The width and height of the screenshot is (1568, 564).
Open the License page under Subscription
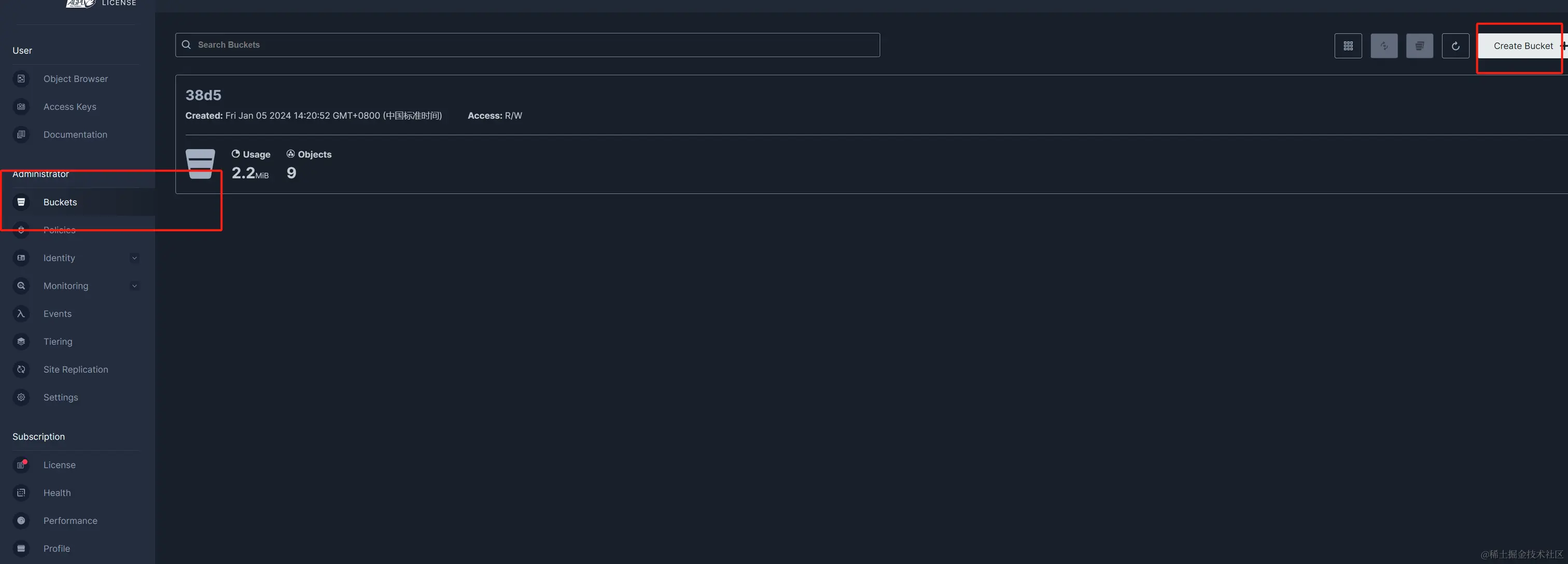(21, 465)
